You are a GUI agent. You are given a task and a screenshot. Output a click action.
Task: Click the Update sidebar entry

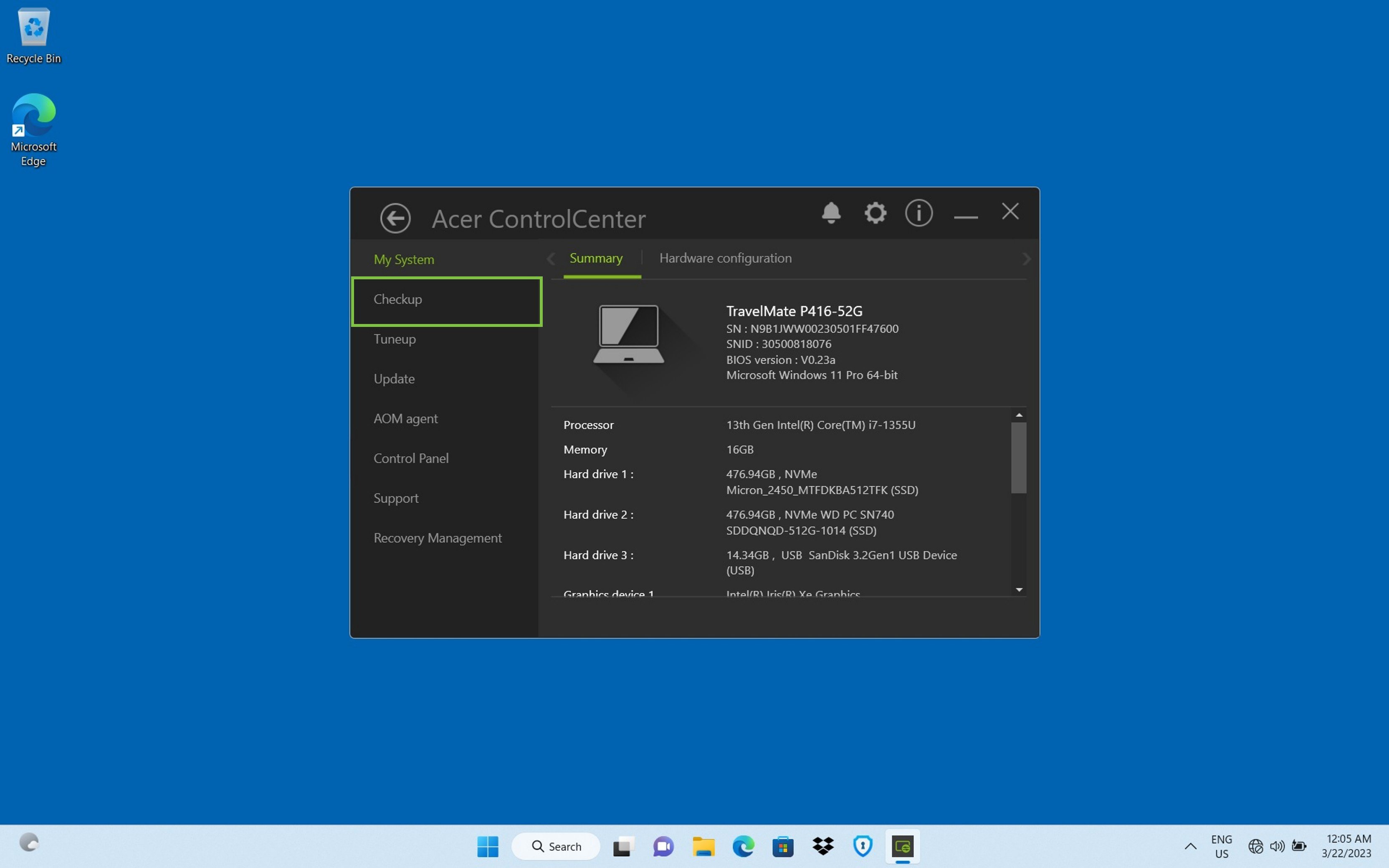(x=394, y=379)
